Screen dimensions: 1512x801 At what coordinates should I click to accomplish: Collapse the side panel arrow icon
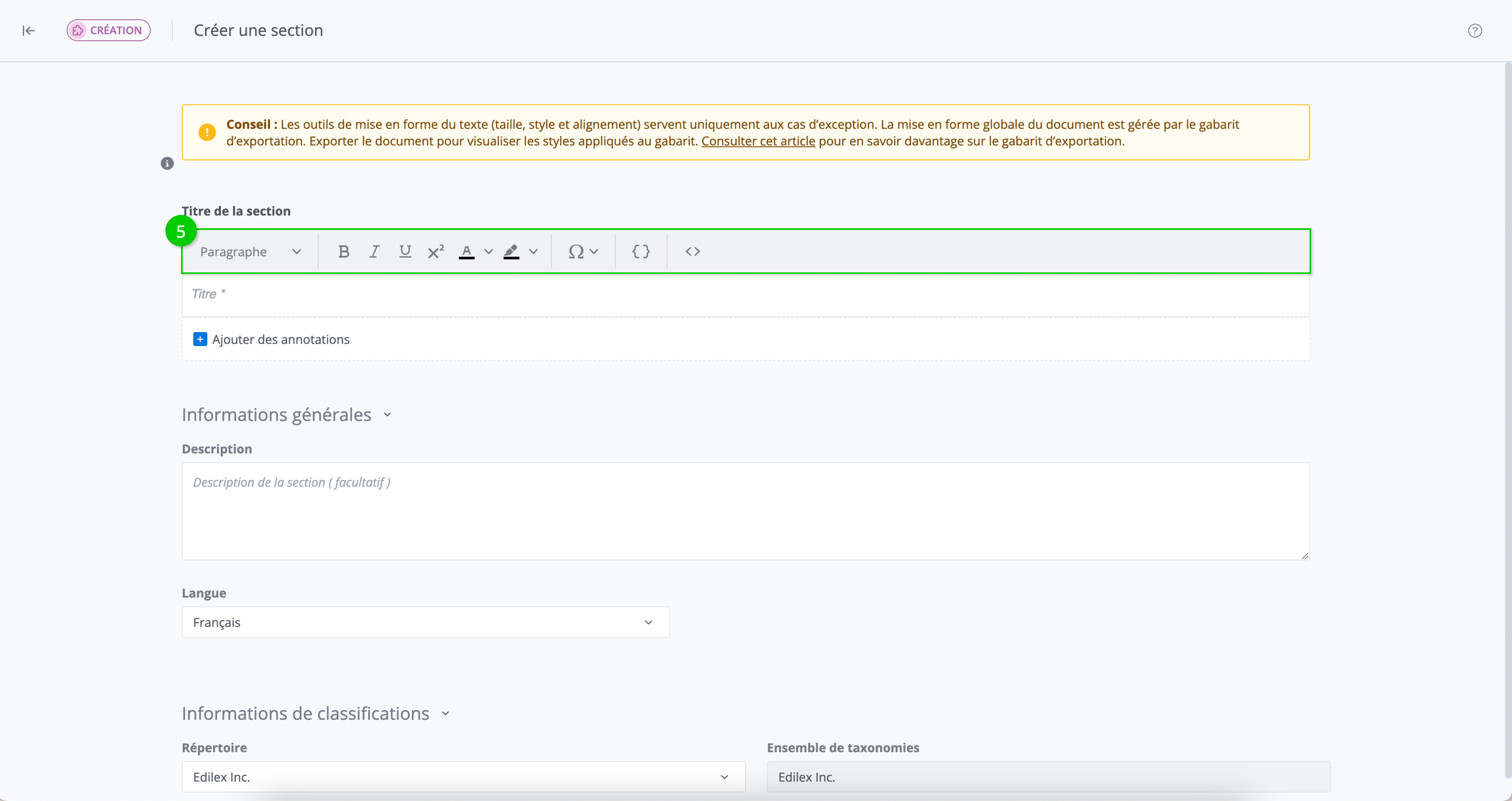point(28,31)
